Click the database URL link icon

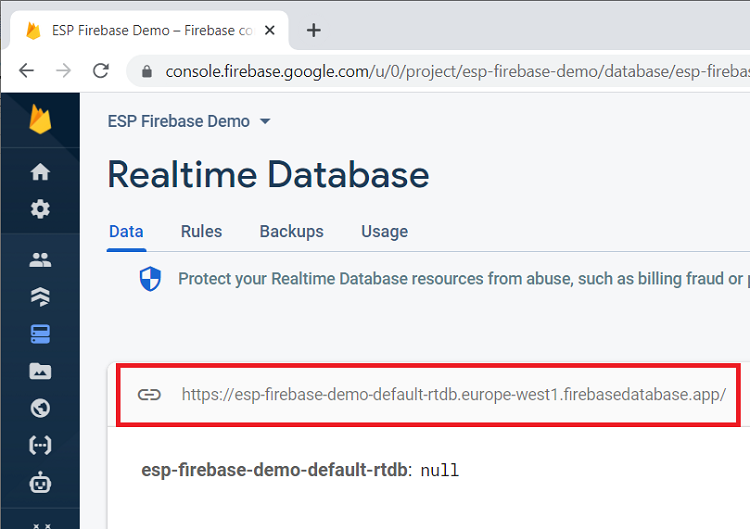(149, 395)
